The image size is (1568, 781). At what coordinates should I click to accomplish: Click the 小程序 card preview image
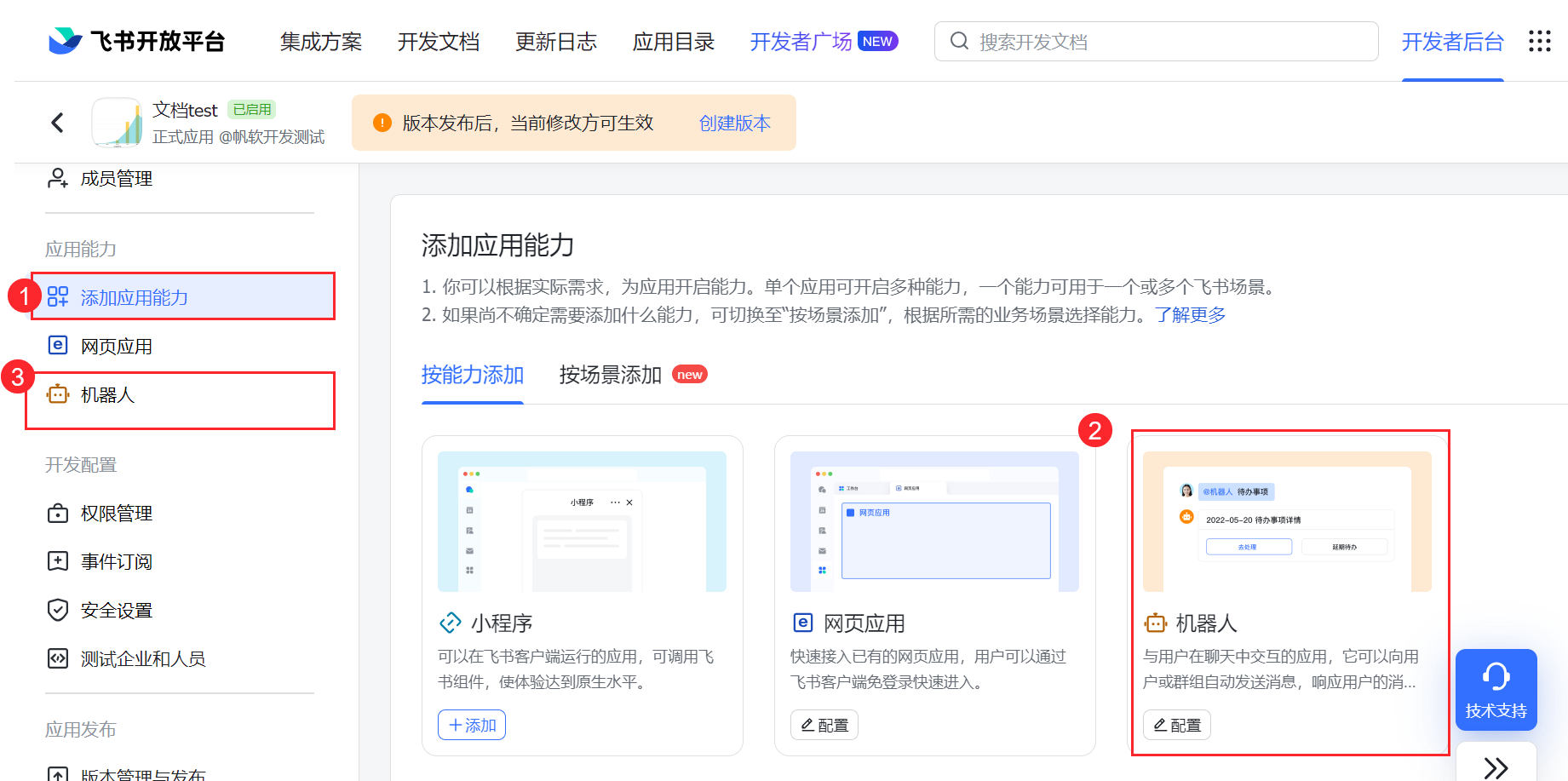(582, 521)
